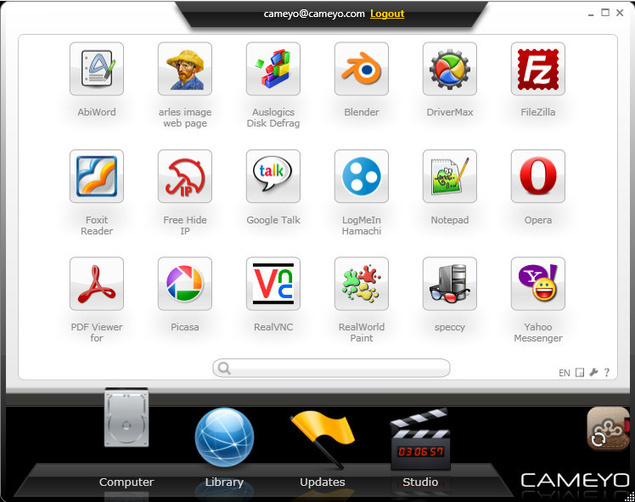The width and height of the screenshot is (635, 502).
Task: Click the Opera browser icon
Action: tap(538, 177)
